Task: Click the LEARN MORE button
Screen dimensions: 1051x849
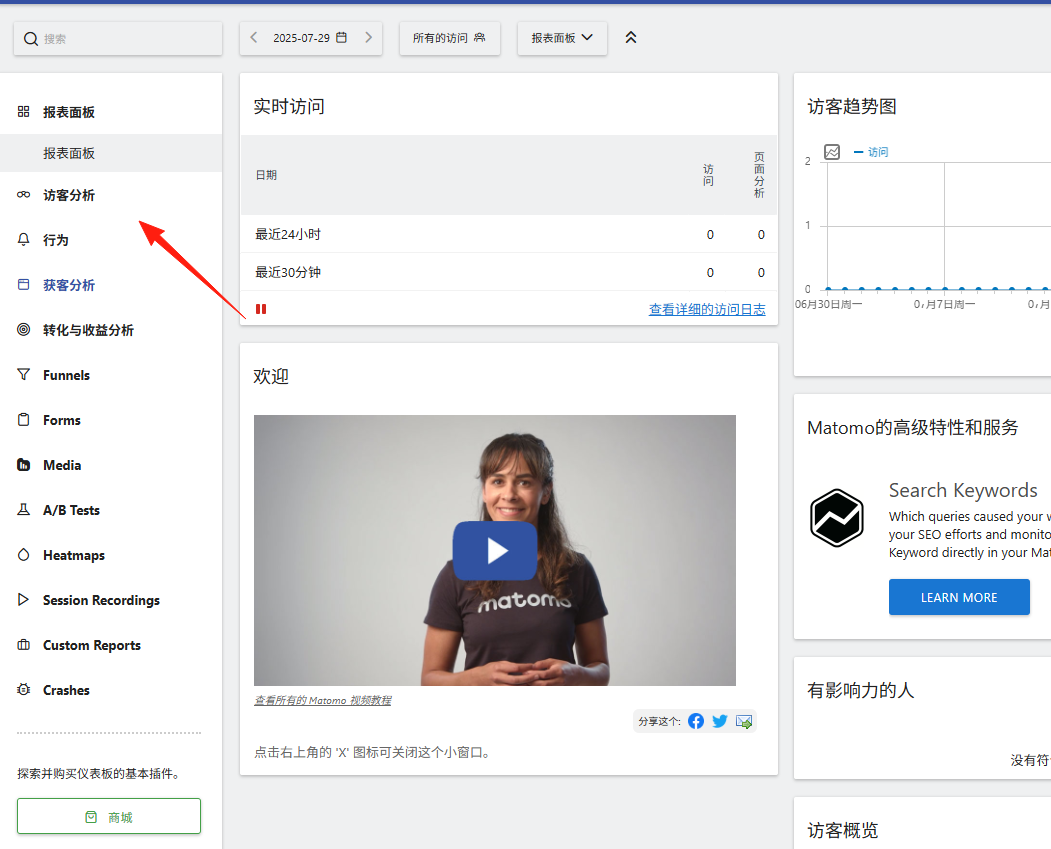Action: point(959,597)
